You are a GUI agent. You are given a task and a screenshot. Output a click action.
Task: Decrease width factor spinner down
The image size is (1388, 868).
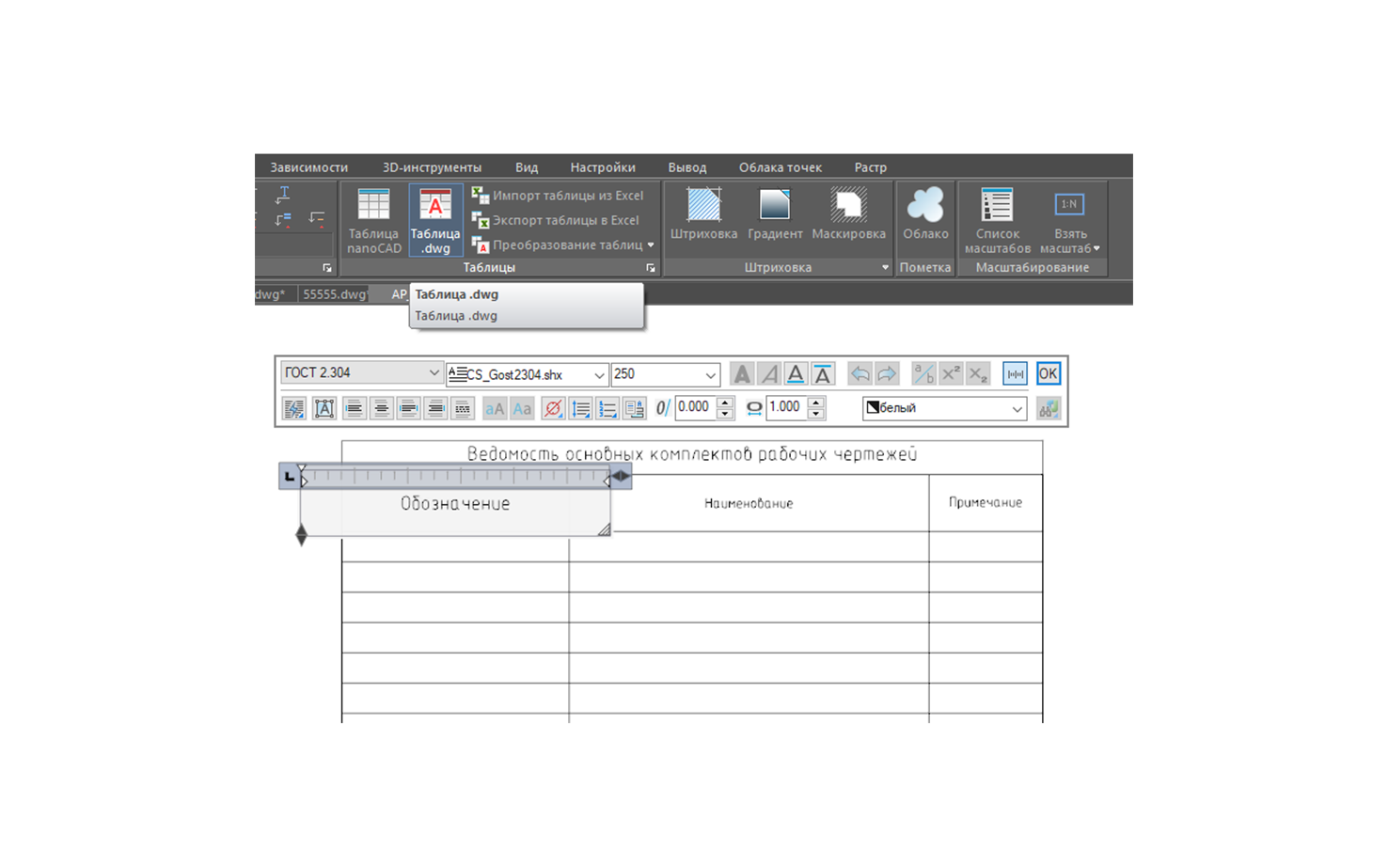(x=816, y=414)
